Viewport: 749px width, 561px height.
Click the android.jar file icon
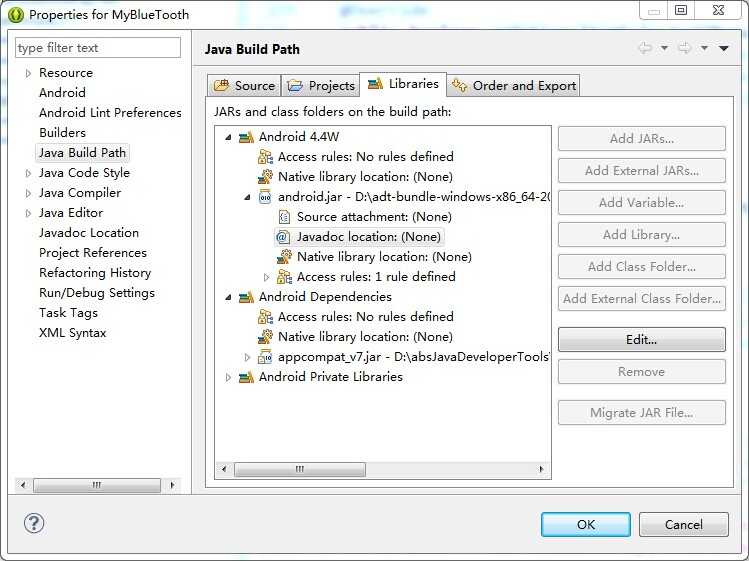point(265,197)
